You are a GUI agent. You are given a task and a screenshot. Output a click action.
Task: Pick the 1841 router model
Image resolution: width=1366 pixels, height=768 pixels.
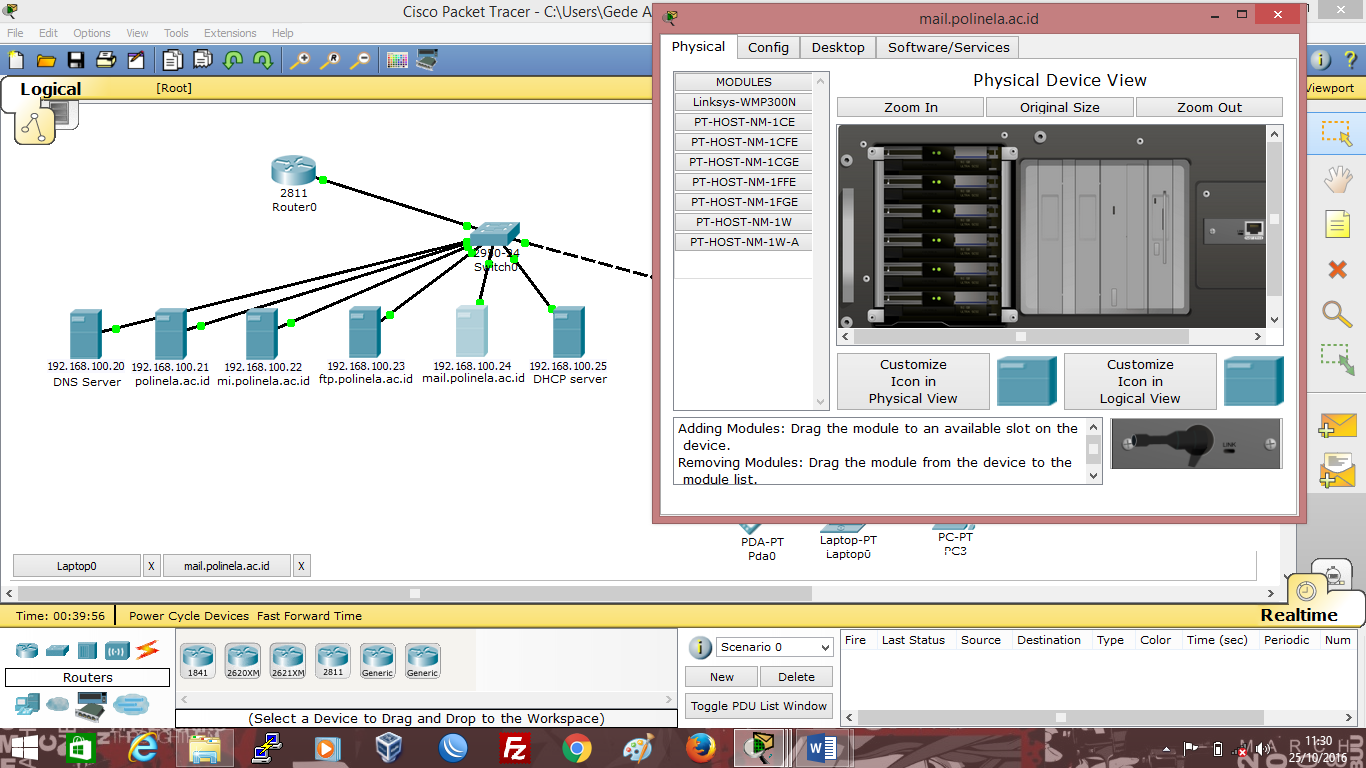[198, 661]
